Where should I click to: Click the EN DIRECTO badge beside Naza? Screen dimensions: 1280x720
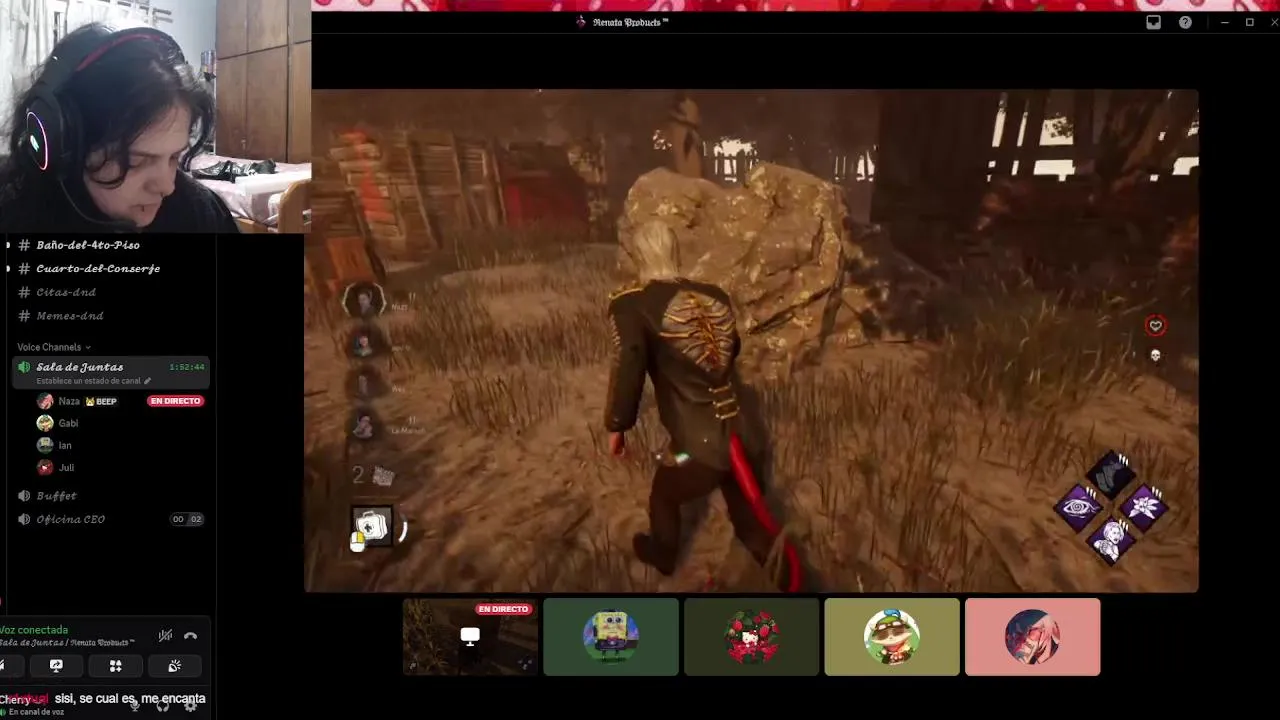pyautogui.click(x=175, y=401)
